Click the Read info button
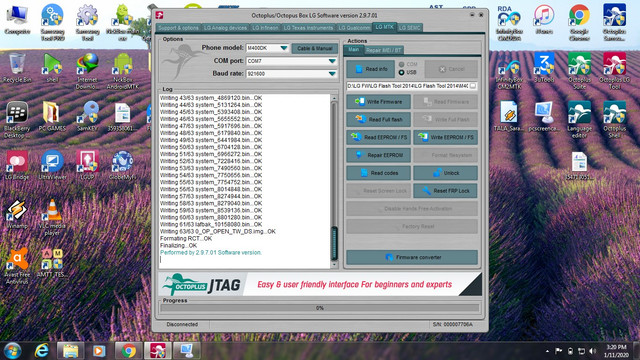Screen dimensions: 640x360 (x=371, y=69)
